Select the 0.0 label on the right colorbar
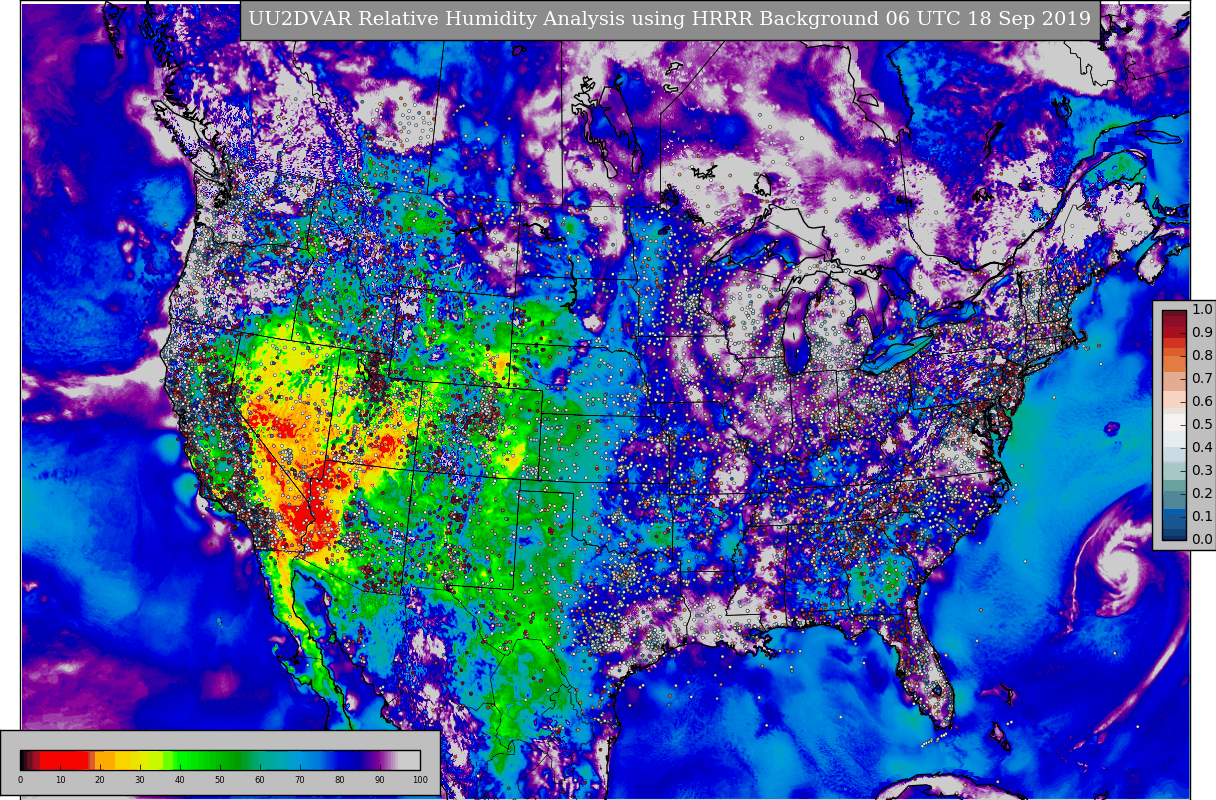The height and width of the screenshot is (800, 1216). [x=1202, y=540]
